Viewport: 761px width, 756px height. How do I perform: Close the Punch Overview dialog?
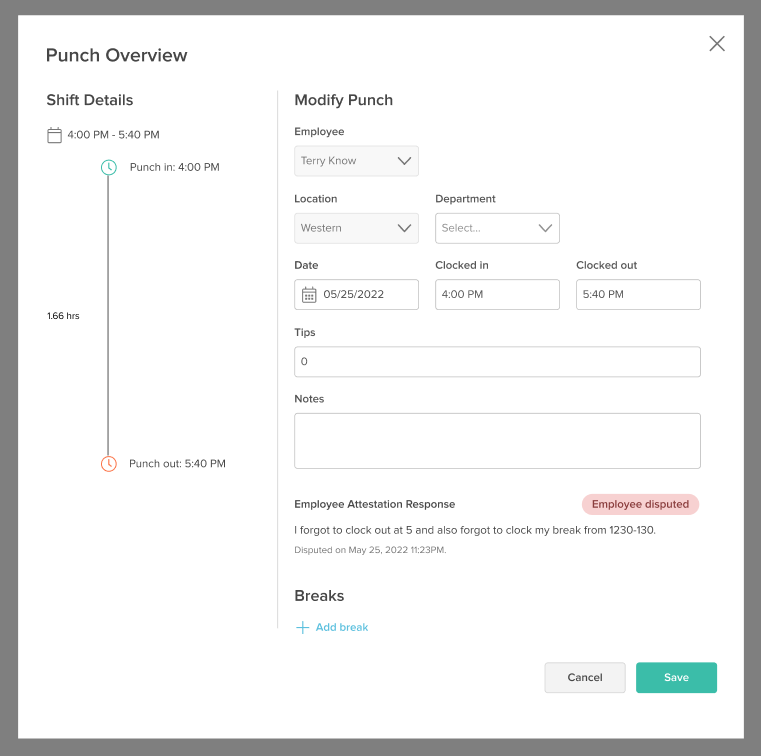[x=716, y=43]
